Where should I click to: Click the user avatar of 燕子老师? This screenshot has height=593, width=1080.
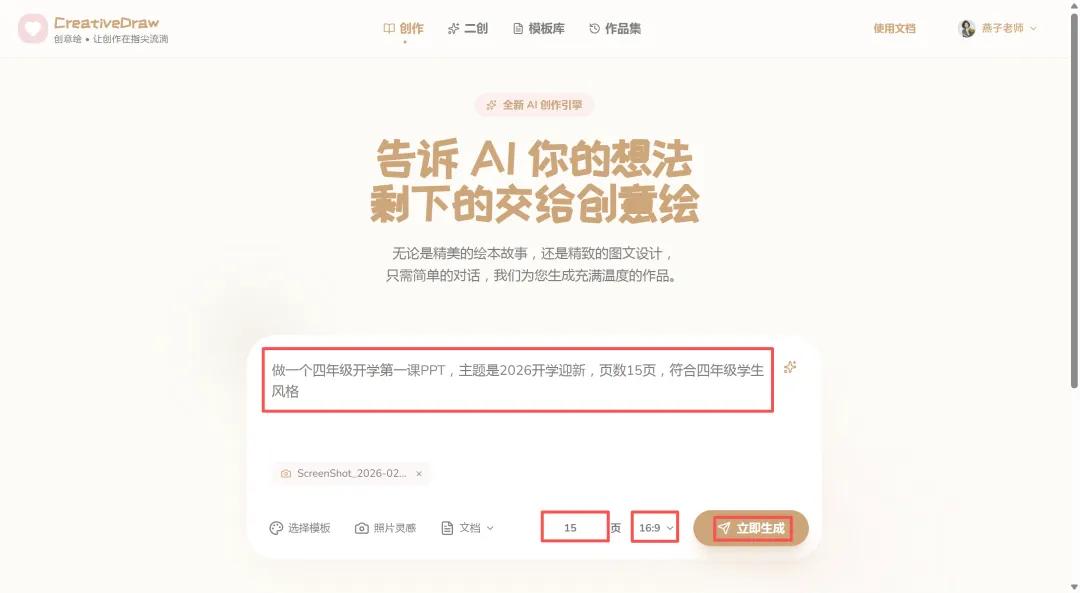tap(967, 28)
